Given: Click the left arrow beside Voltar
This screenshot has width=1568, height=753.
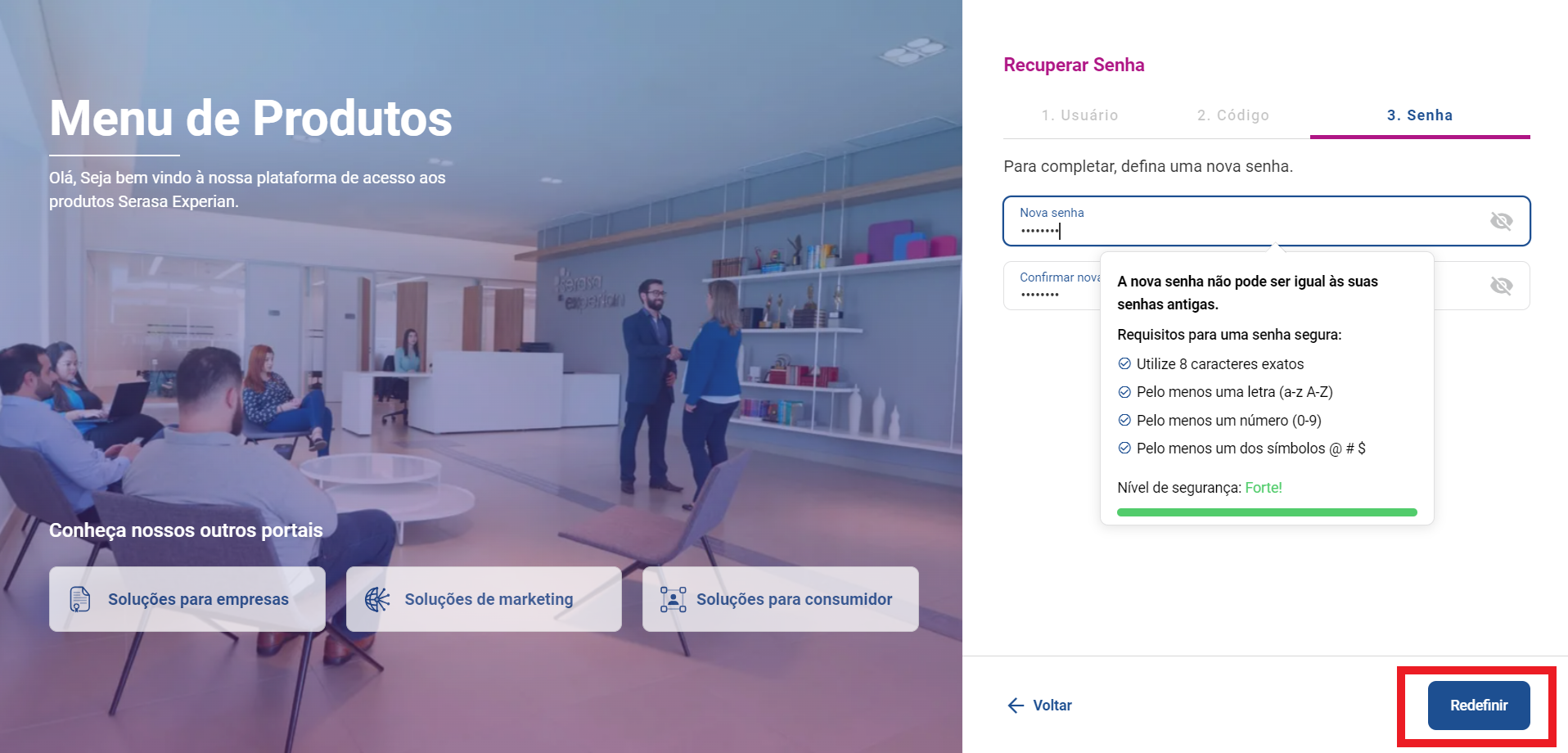Looking at the screenshot, I should [1016, 706].
